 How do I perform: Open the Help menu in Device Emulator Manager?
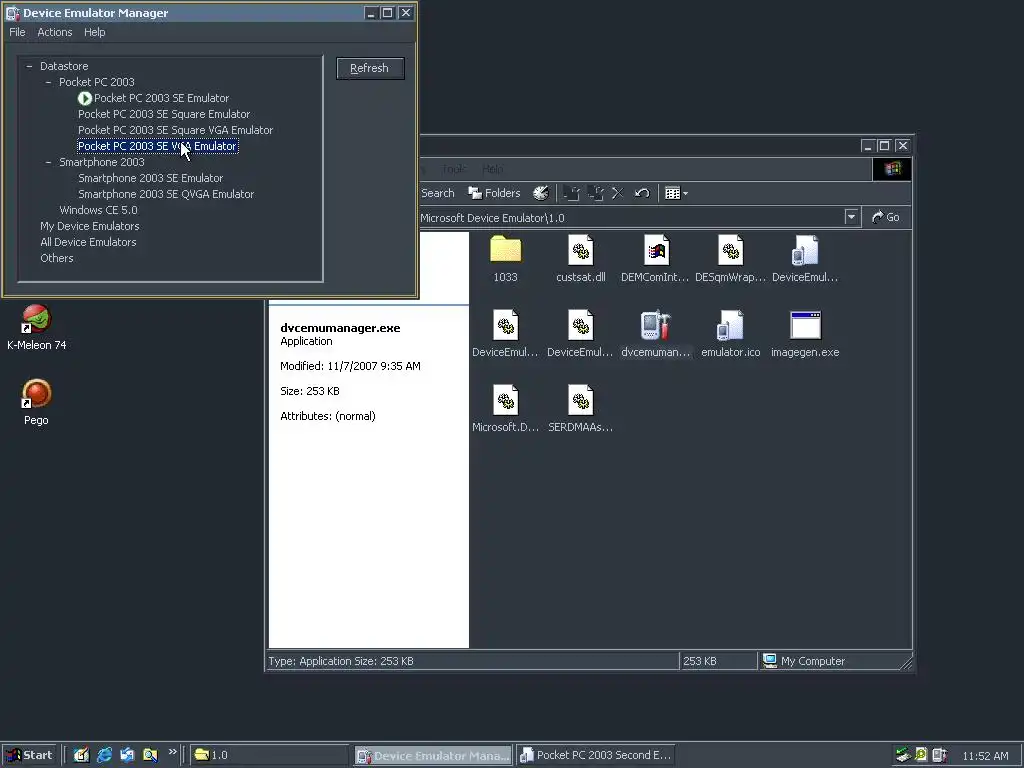tap(95, 32)
